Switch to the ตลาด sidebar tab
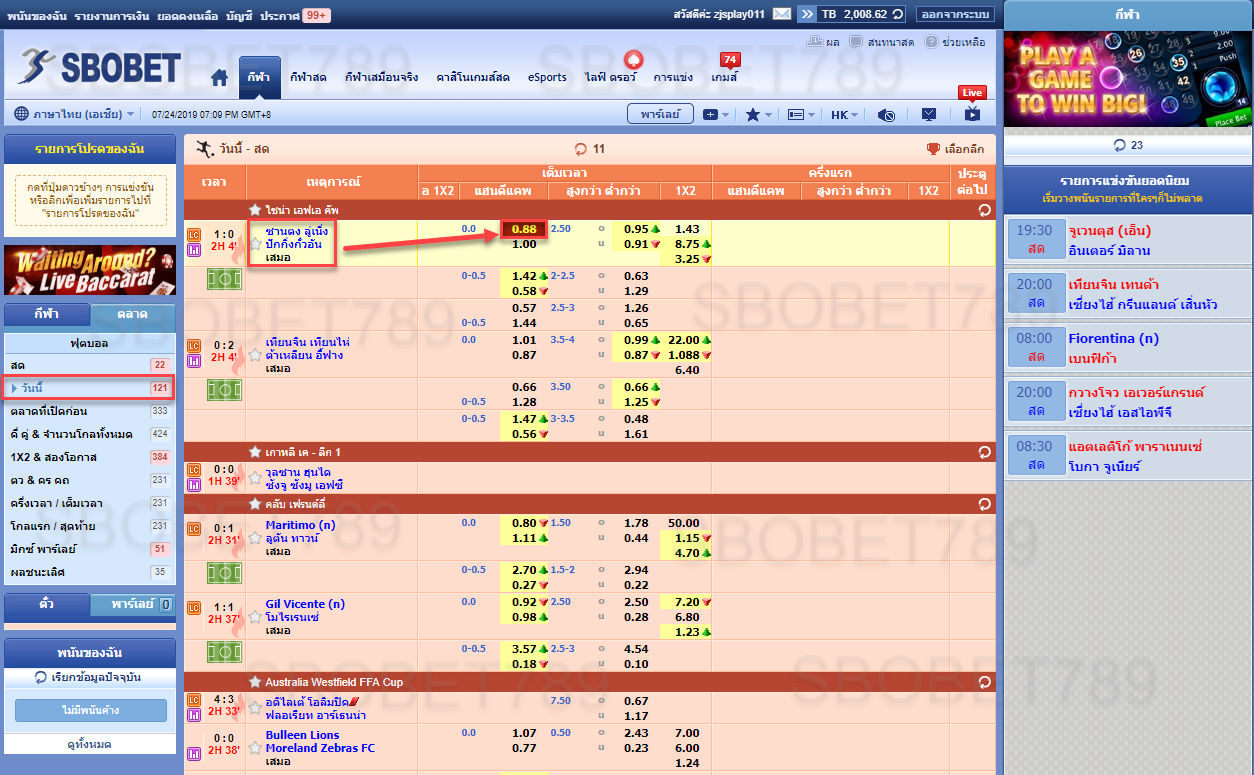1254x775 pixels. coord(132,314)
